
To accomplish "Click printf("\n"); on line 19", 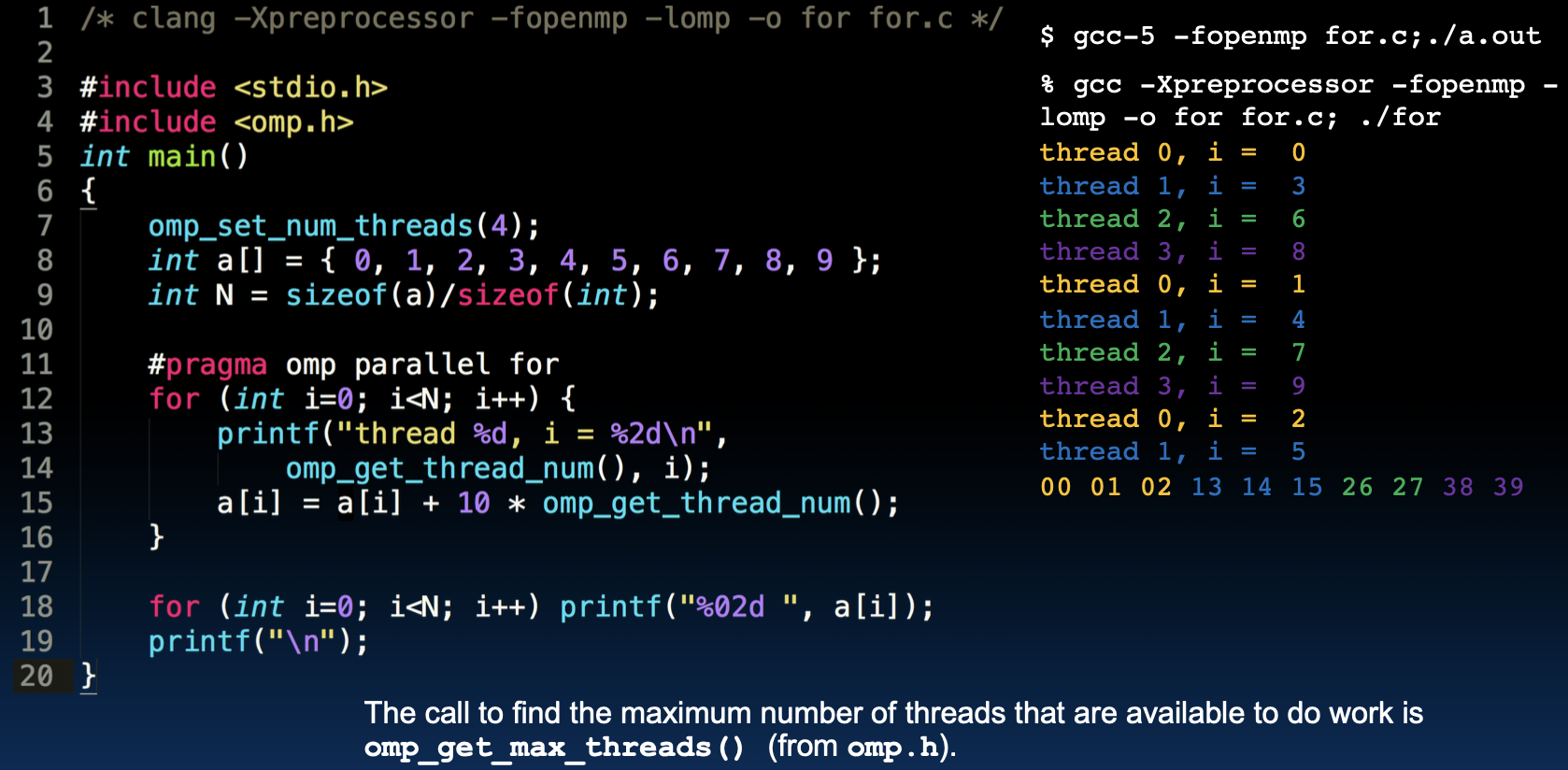I will [x=259, y=641].
